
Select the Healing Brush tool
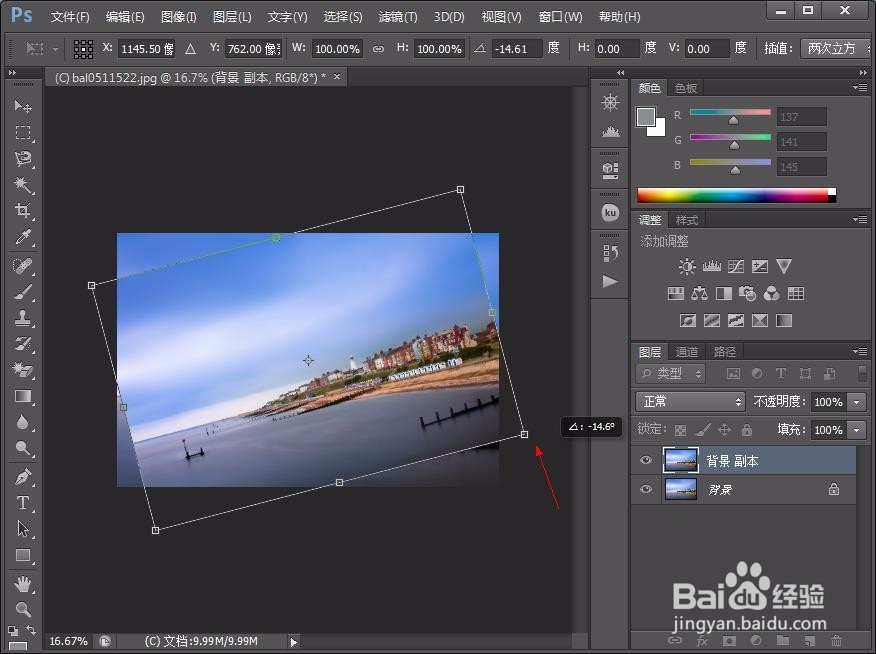[23, 265]
